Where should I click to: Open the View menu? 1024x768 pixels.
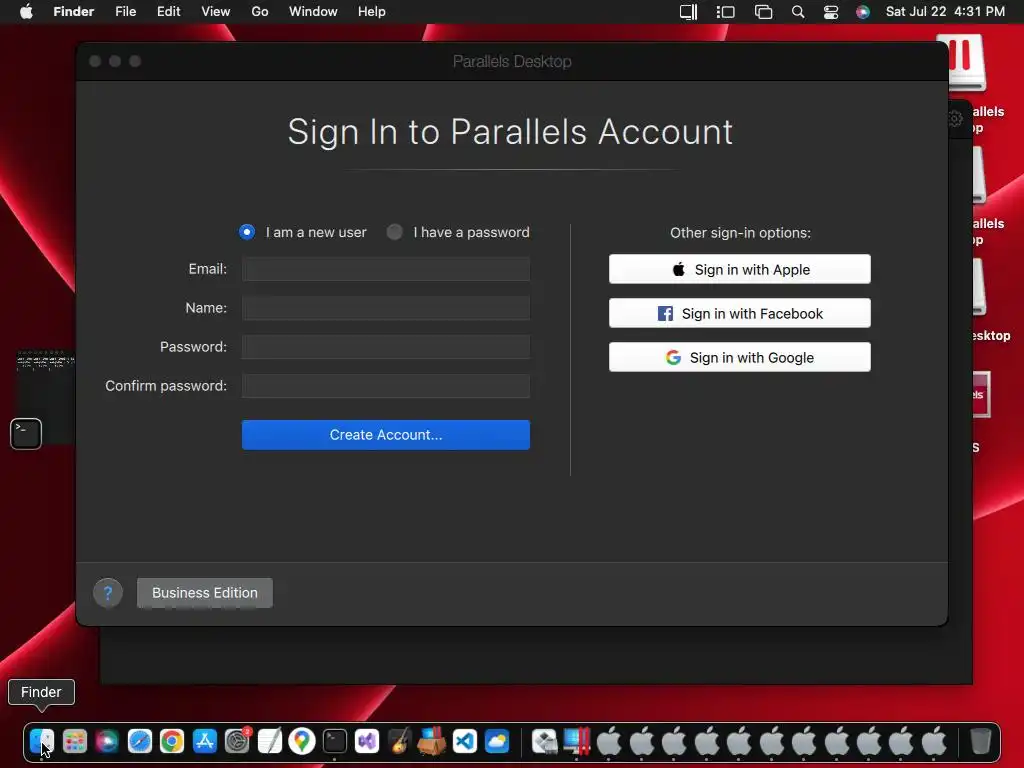[216, 12]
